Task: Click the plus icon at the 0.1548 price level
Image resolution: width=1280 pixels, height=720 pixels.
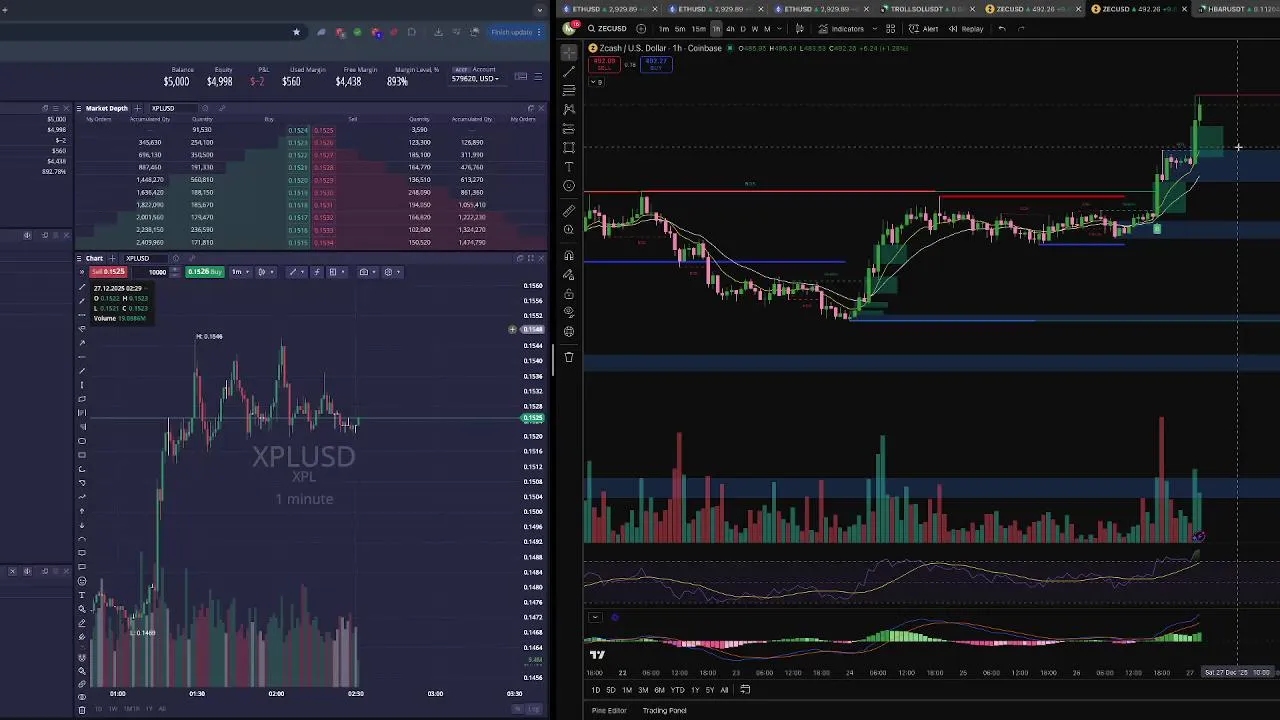Action: point(512,329)
